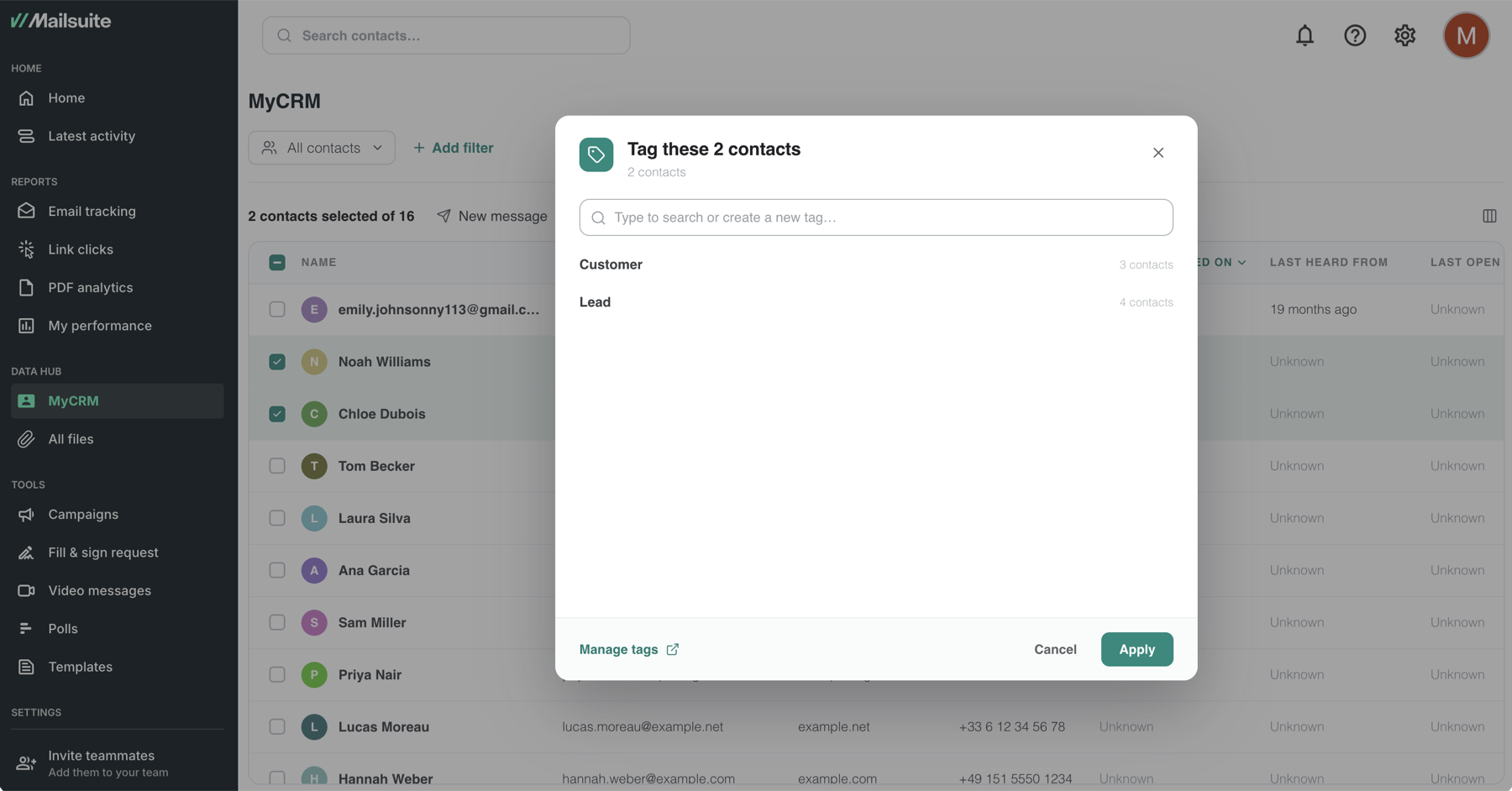Open the user avatar M
Screen dimensions: 1512x791
pyautogui.click(x=1466, y=35)
